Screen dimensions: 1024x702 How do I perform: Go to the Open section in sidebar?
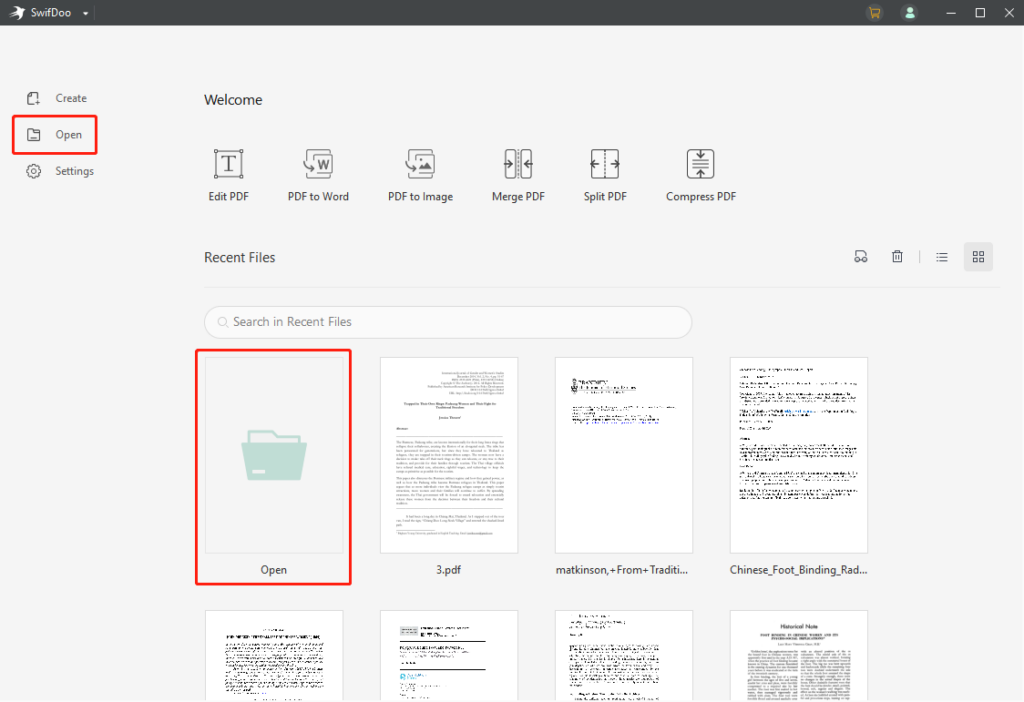point(55,134)
